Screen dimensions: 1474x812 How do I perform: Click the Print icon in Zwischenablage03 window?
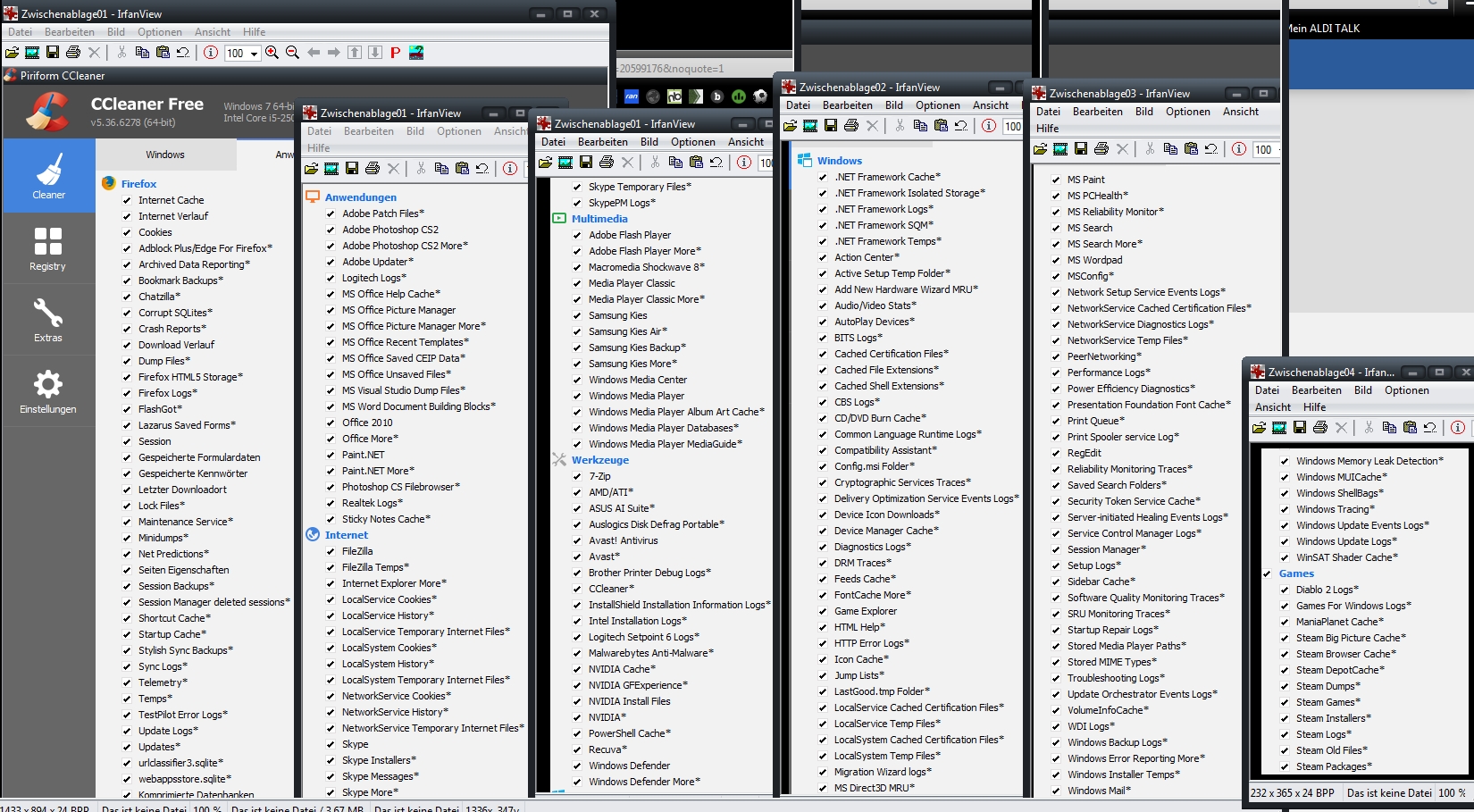click(x=1101, y=149)
